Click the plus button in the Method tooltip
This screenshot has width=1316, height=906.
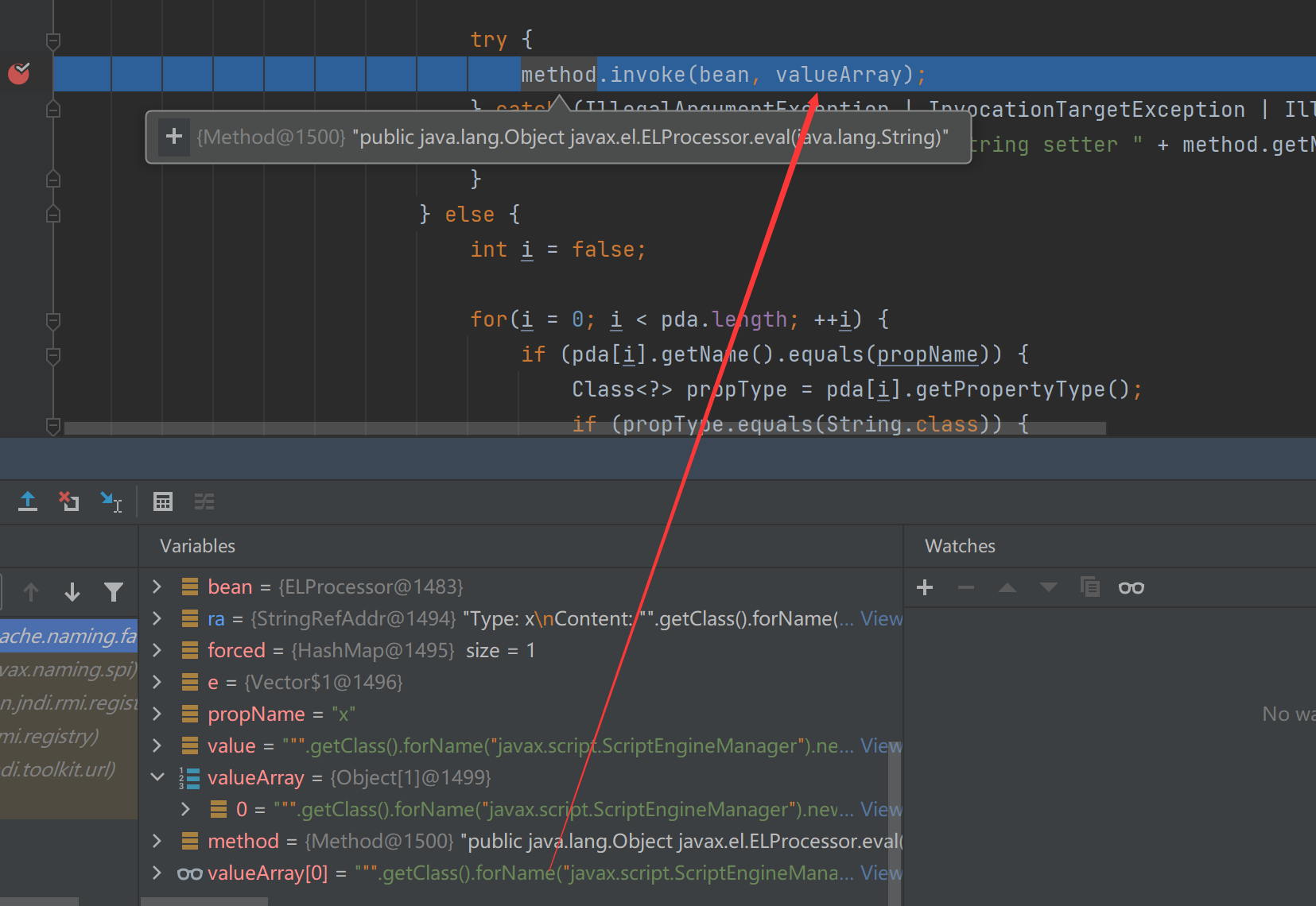coord(173,137)
